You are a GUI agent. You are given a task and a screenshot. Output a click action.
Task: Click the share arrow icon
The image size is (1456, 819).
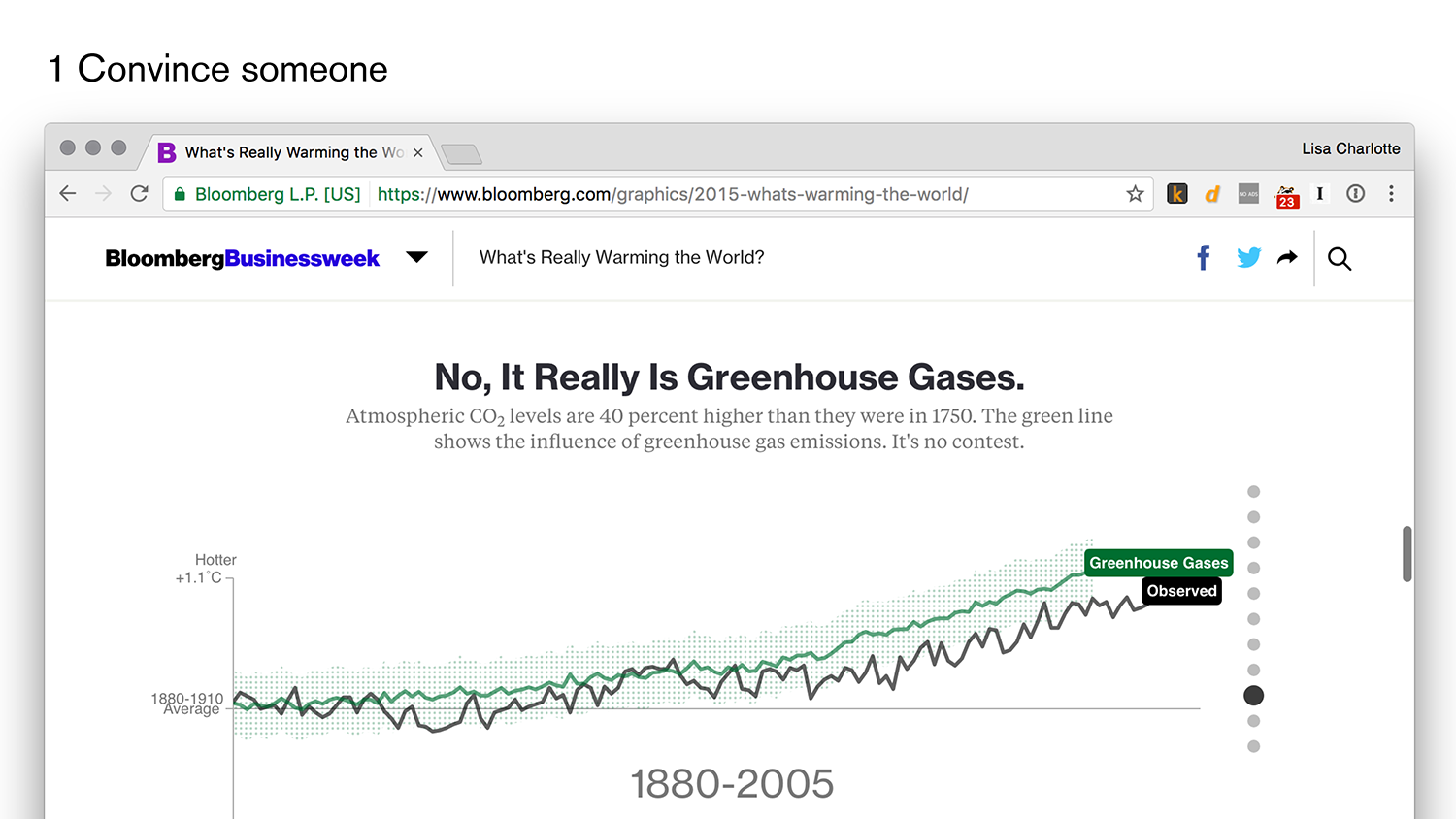coord(1287,257)
